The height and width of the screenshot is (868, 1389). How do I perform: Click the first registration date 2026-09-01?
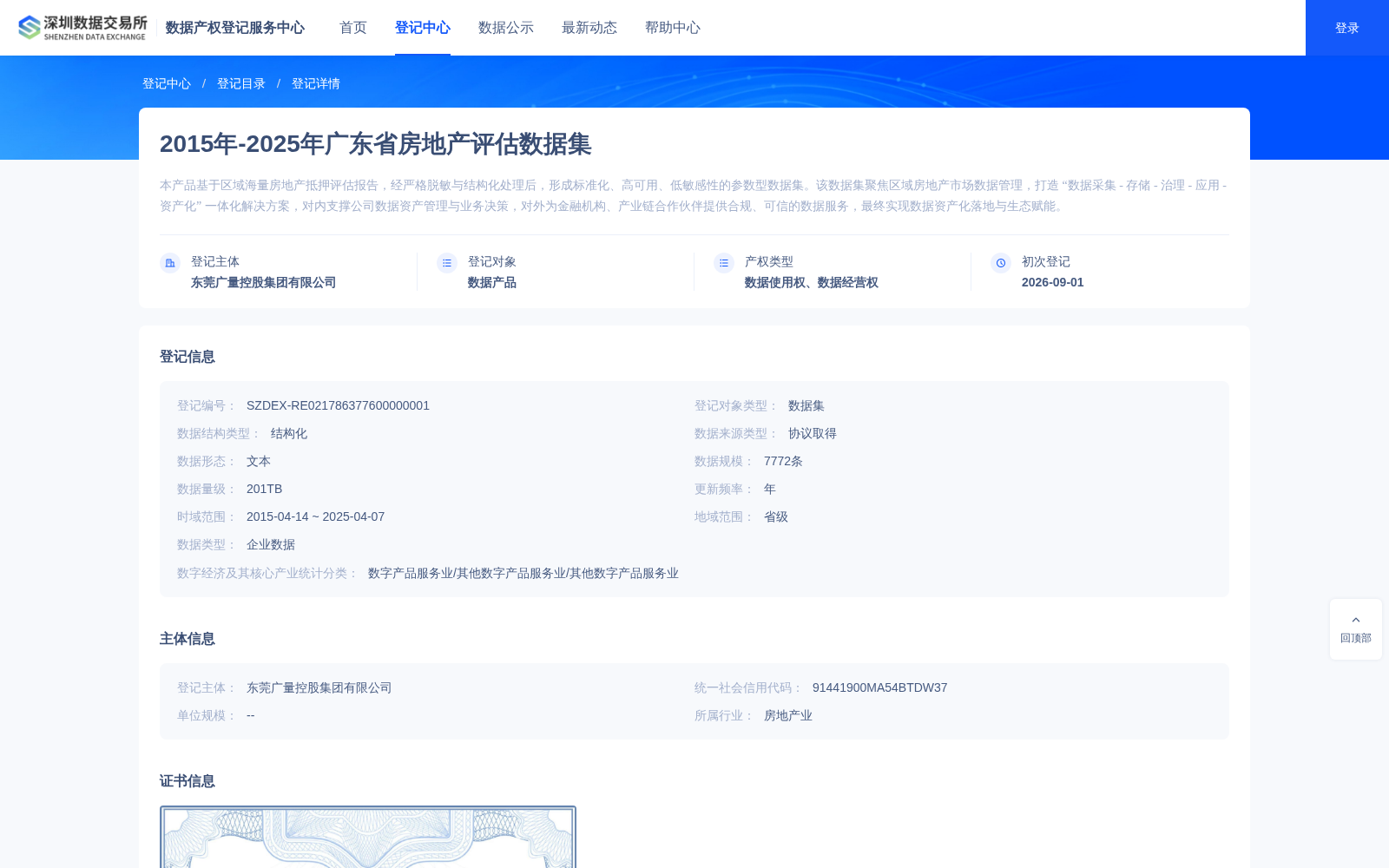(1053, 282)
